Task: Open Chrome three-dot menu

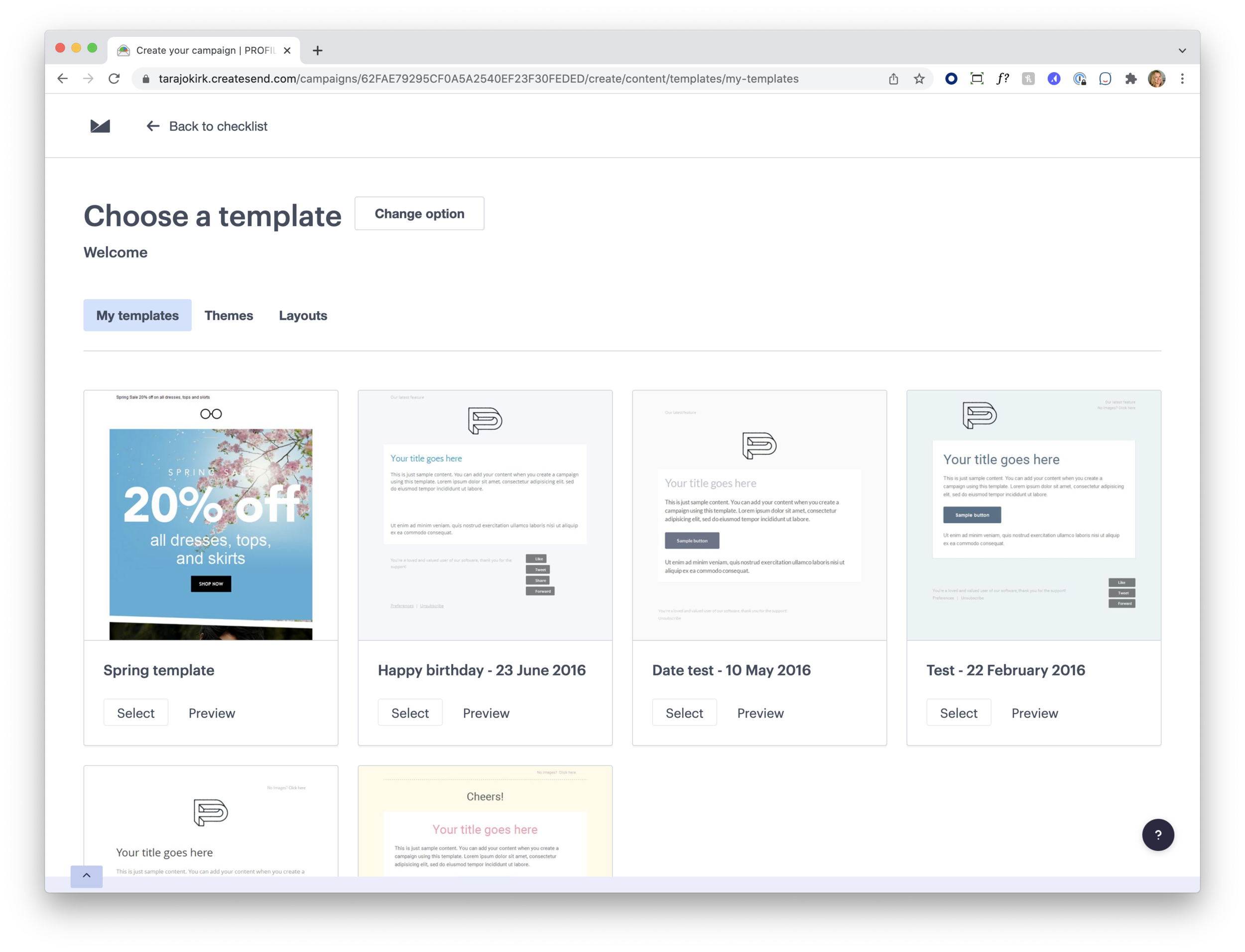Action: pyautogui.click(x=1182, y=79)
